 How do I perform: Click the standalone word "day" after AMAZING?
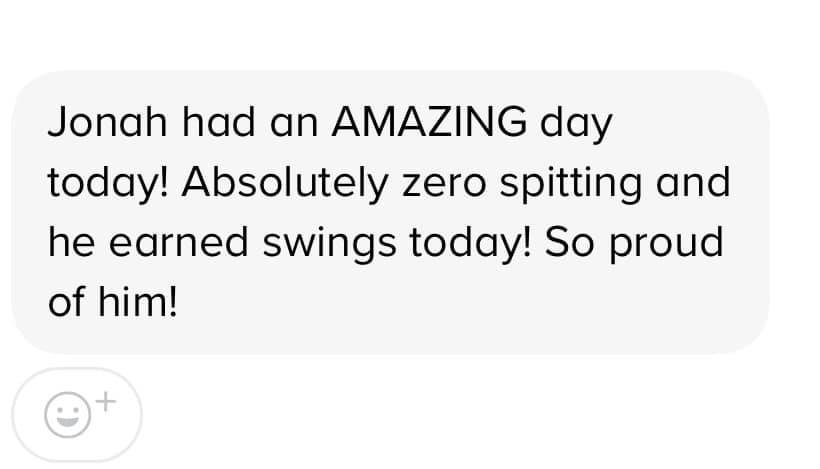click(x=576, y=124)
